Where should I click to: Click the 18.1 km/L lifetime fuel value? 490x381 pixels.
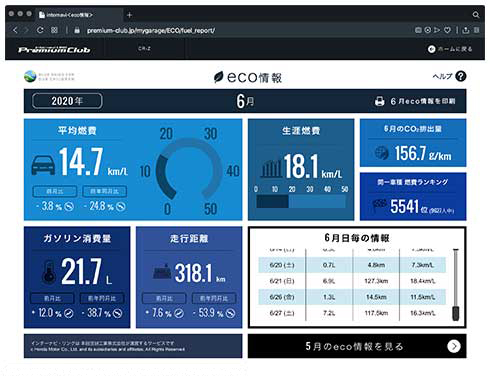313,166
